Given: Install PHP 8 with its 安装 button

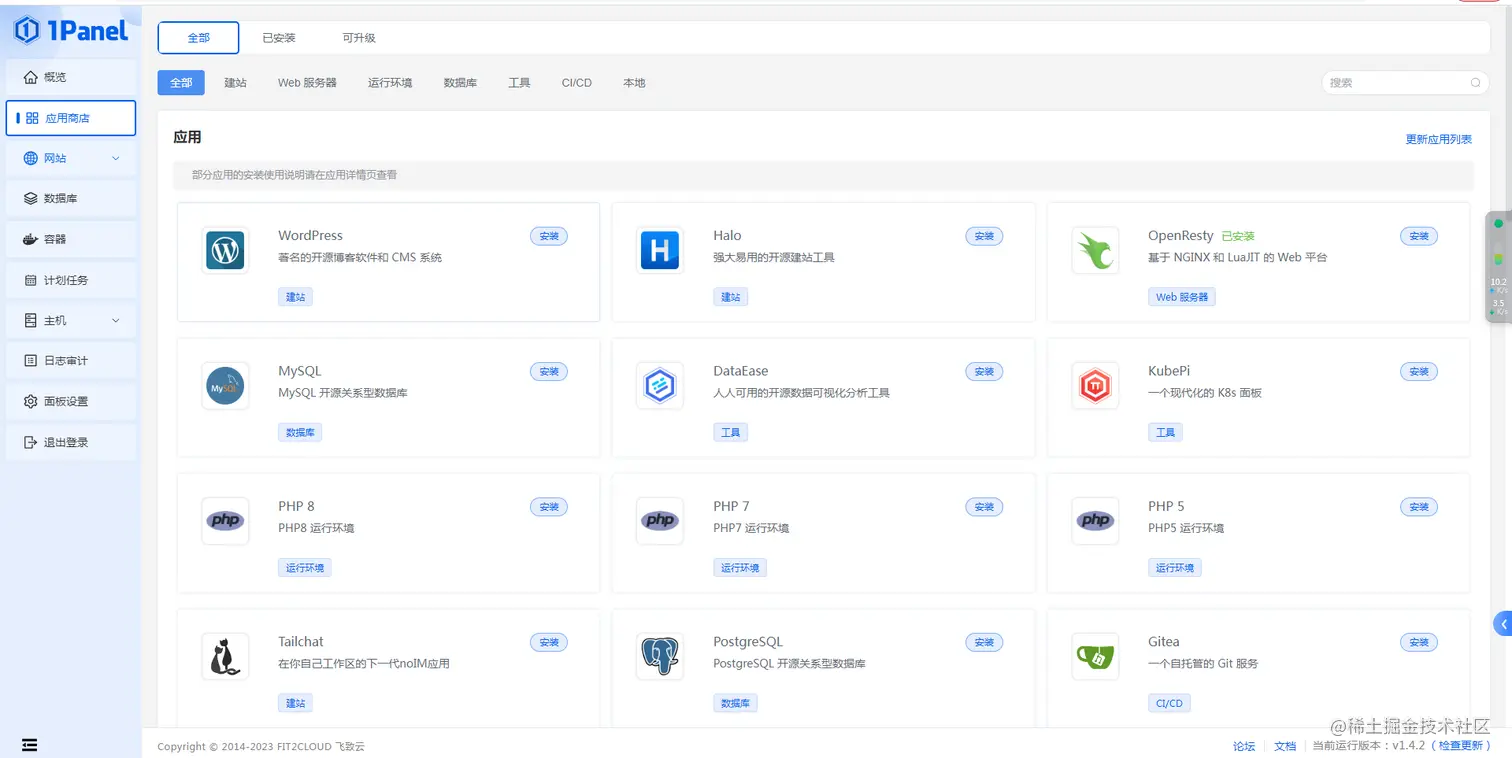Looking at the screenshot, I should [x=549, y=507].
